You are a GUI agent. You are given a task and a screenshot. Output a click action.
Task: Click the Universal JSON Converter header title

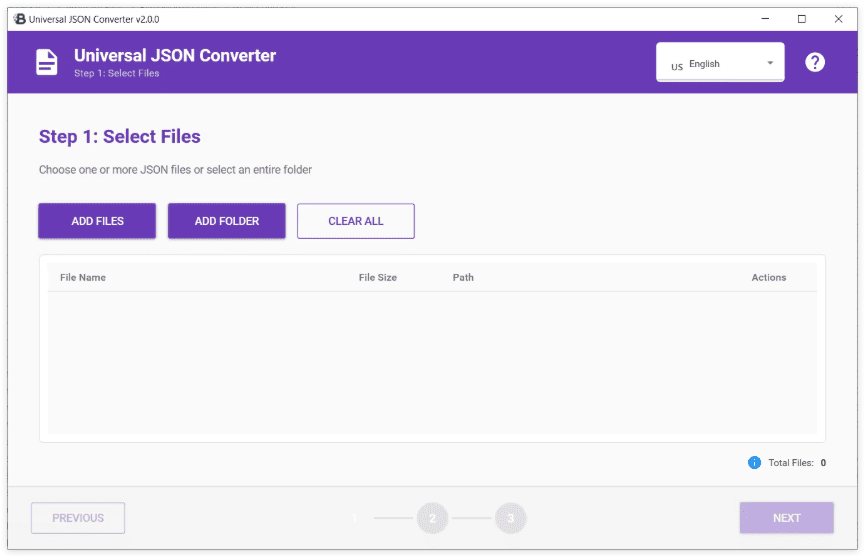click(x=175, y=56)
